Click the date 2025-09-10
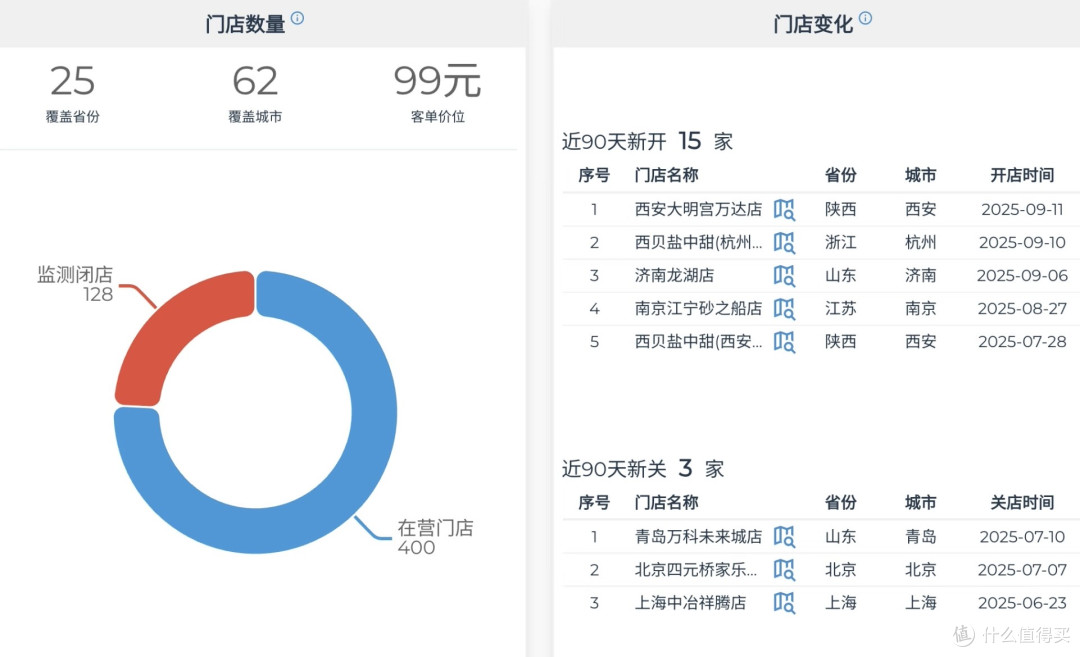This screenshot has height=657, width=1080. pos(1022,242)
